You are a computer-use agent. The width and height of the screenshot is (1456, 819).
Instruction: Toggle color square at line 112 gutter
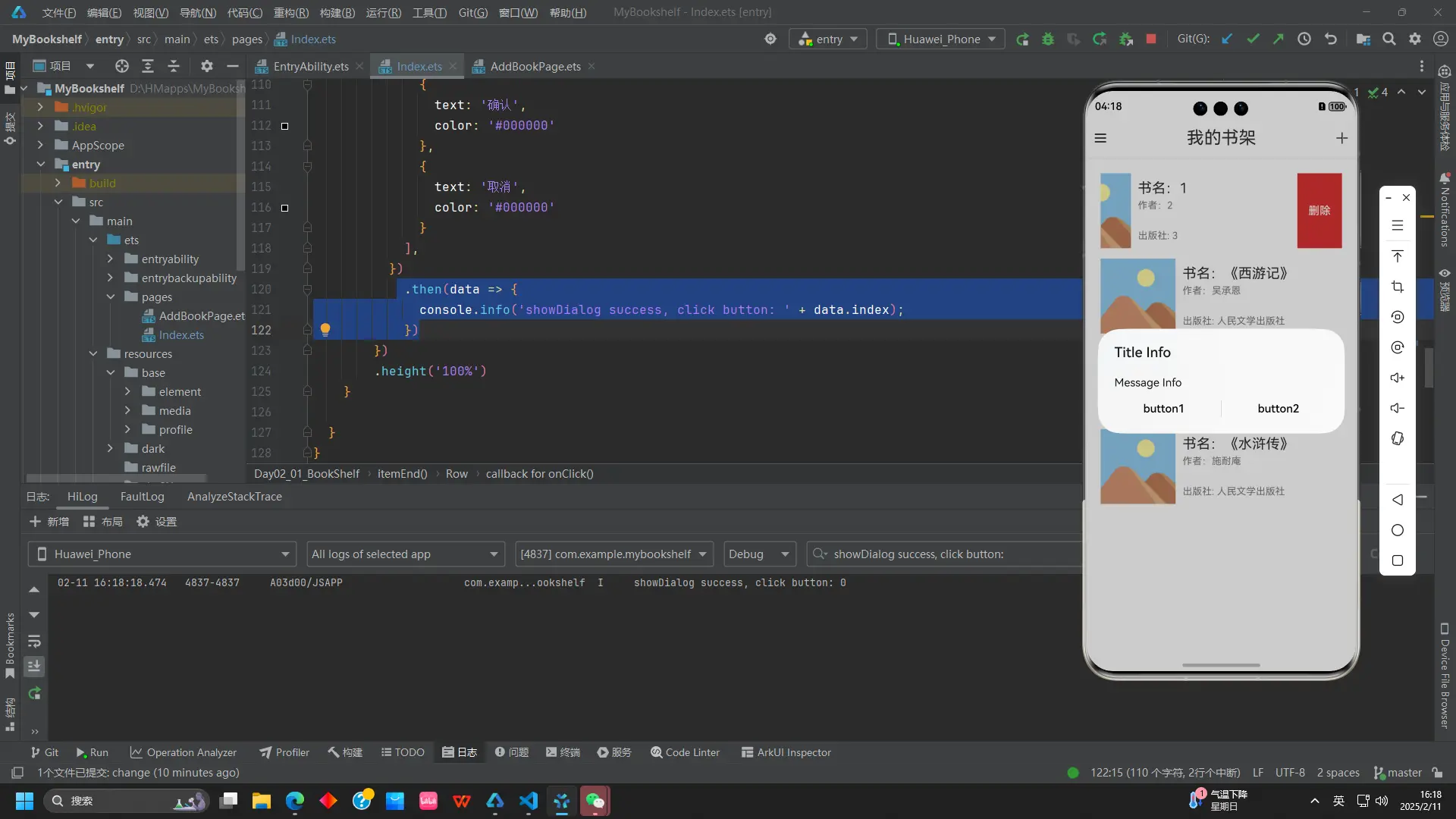(285, 126)
